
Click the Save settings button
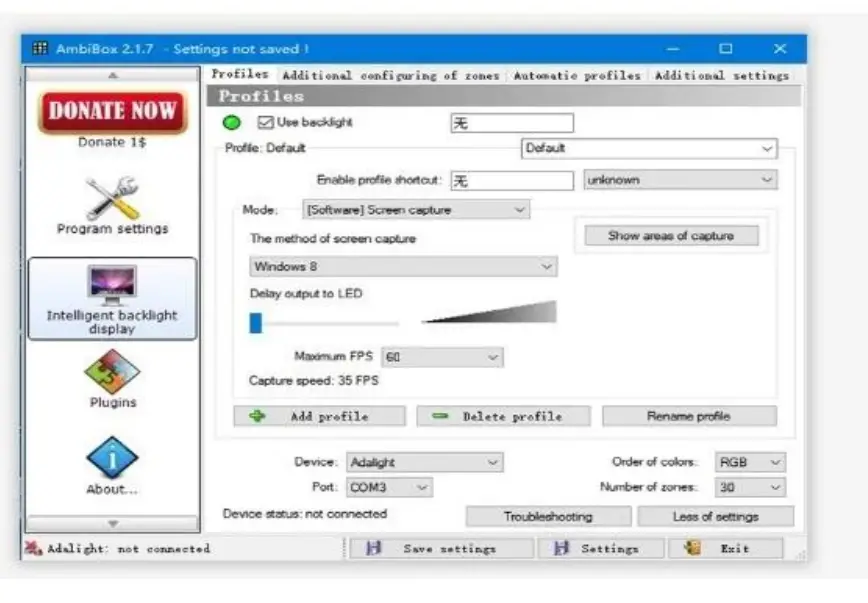(442, 549)
